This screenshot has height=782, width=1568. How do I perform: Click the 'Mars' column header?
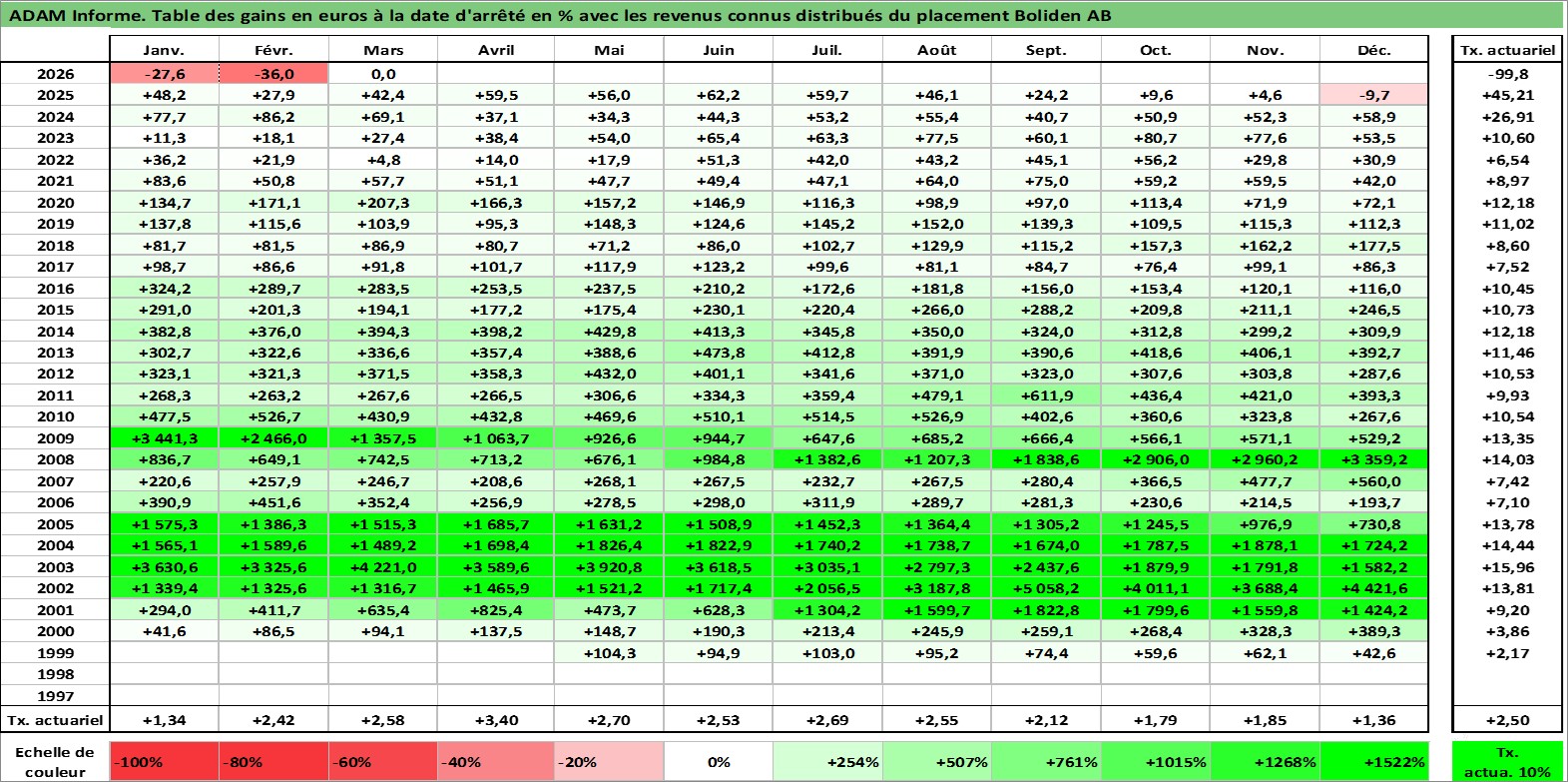pyautogui.click(x=383, y=50)
